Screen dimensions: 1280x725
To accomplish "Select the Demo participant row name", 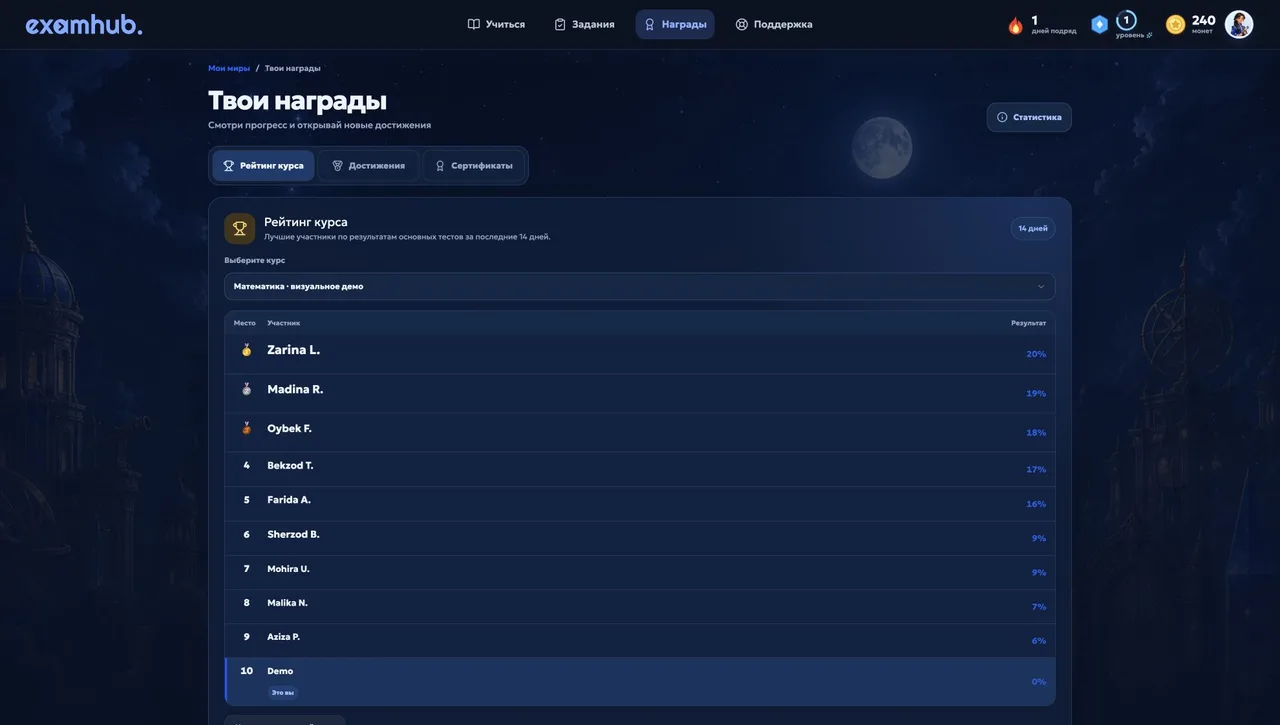I will click(x=280, y=671).
